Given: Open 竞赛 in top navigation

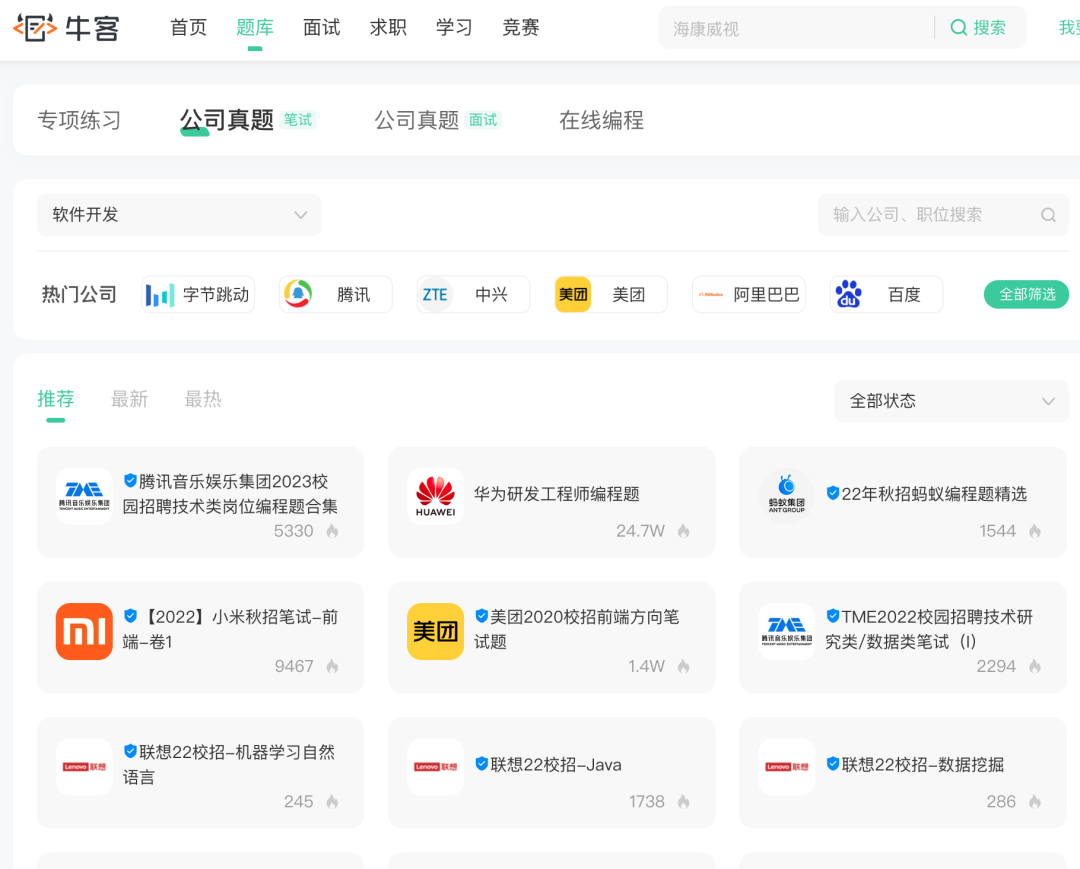Looking at the screenshot, I should coord(521,28).
